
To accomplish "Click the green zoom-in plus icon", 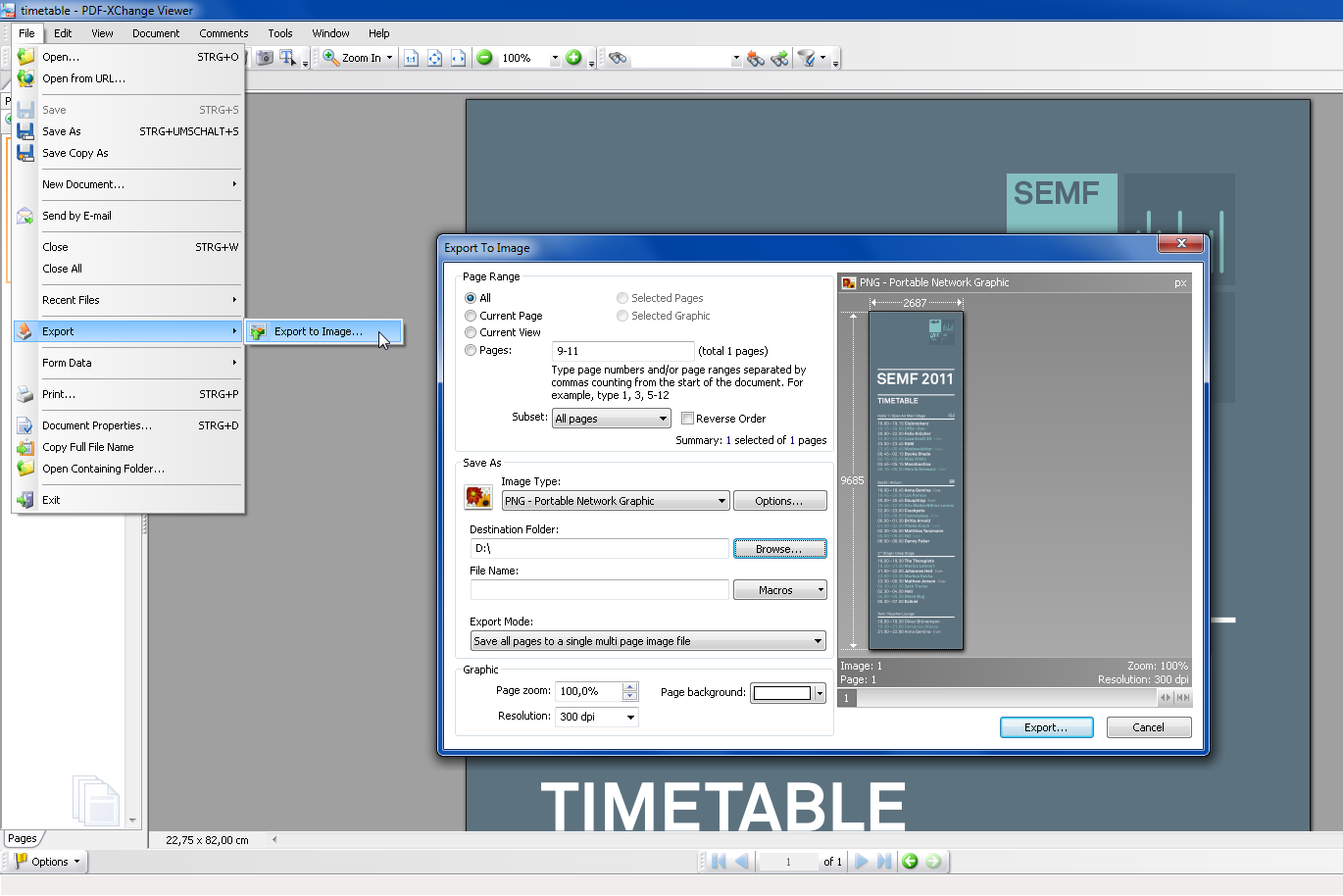I will pyautogui.click(x=573, y=58).
